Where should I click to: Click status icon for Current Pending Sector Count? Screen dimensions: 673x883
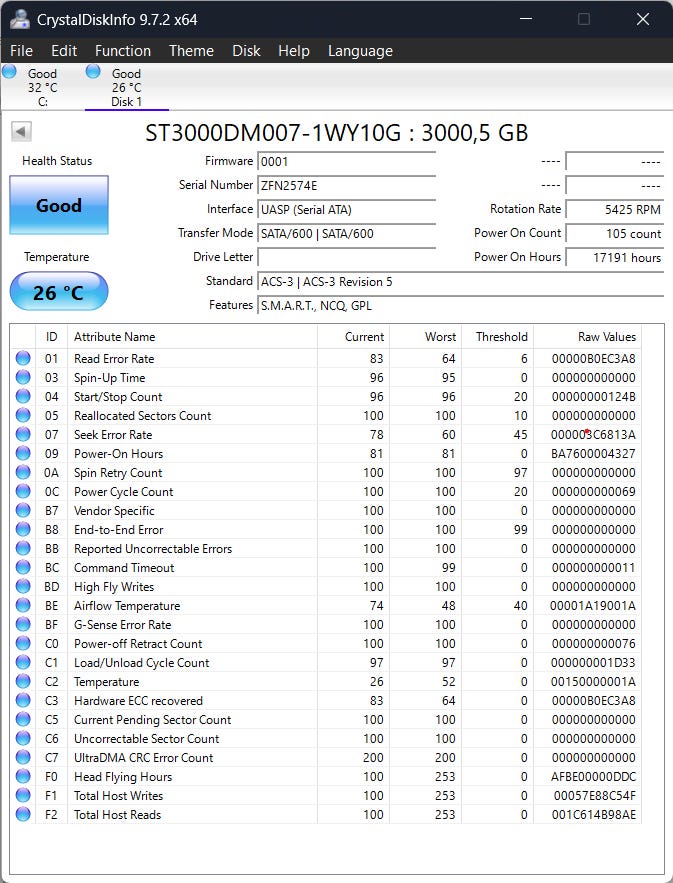(23, 720)
